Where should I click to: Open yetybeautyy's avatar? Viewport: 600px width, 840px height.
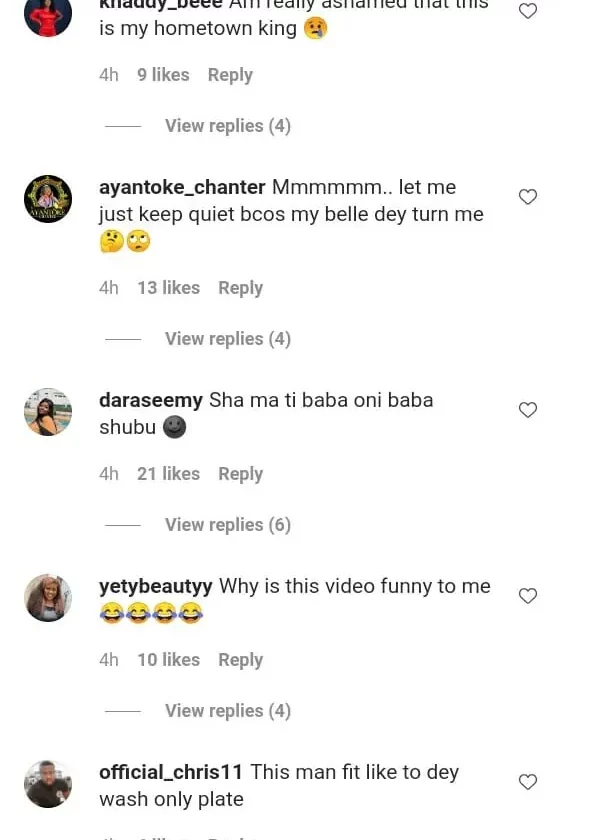click(x=48, y=598)
